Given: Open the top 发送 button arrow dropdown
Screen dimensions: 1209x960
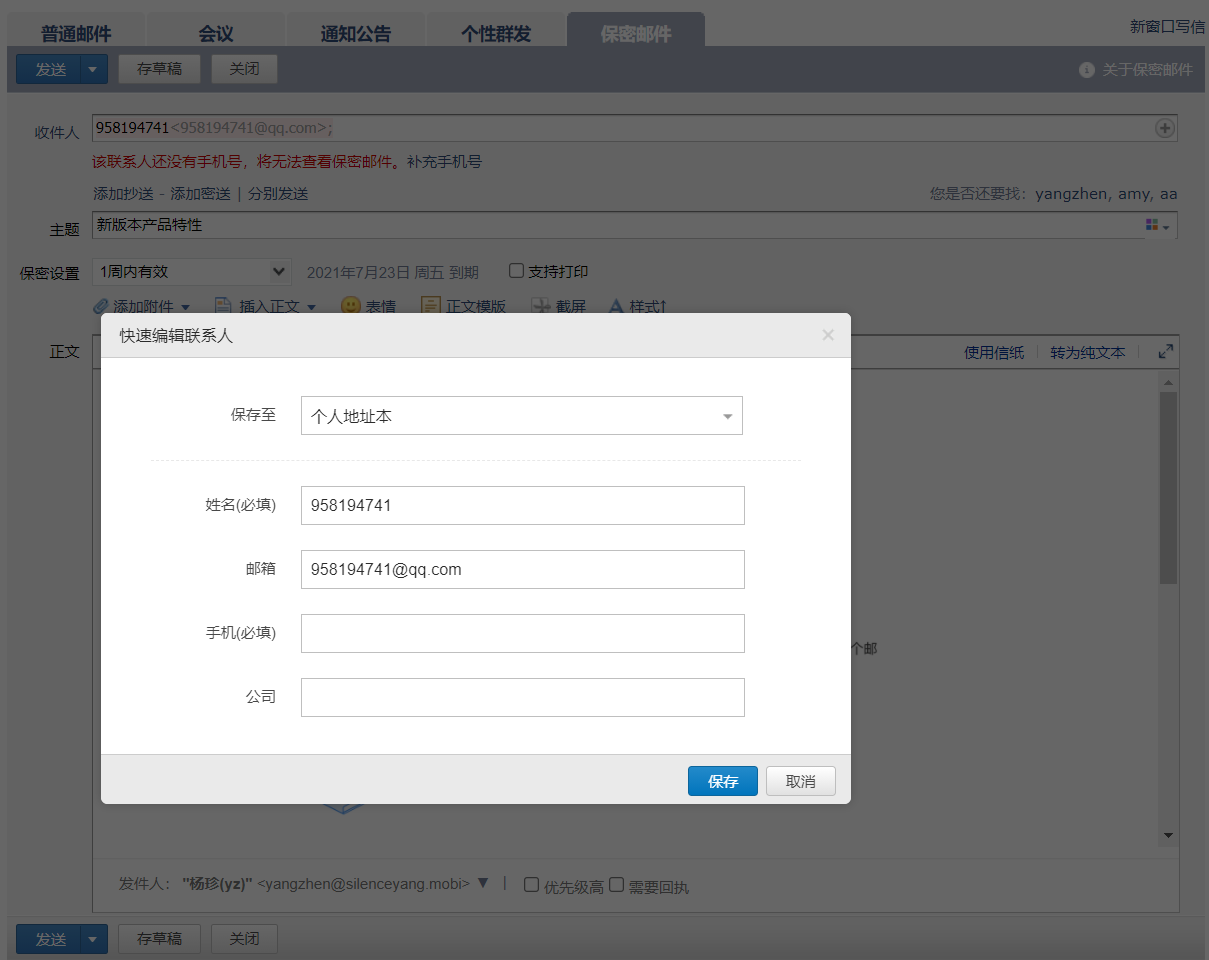Looking at the screenshot, I should pos(92,69).
